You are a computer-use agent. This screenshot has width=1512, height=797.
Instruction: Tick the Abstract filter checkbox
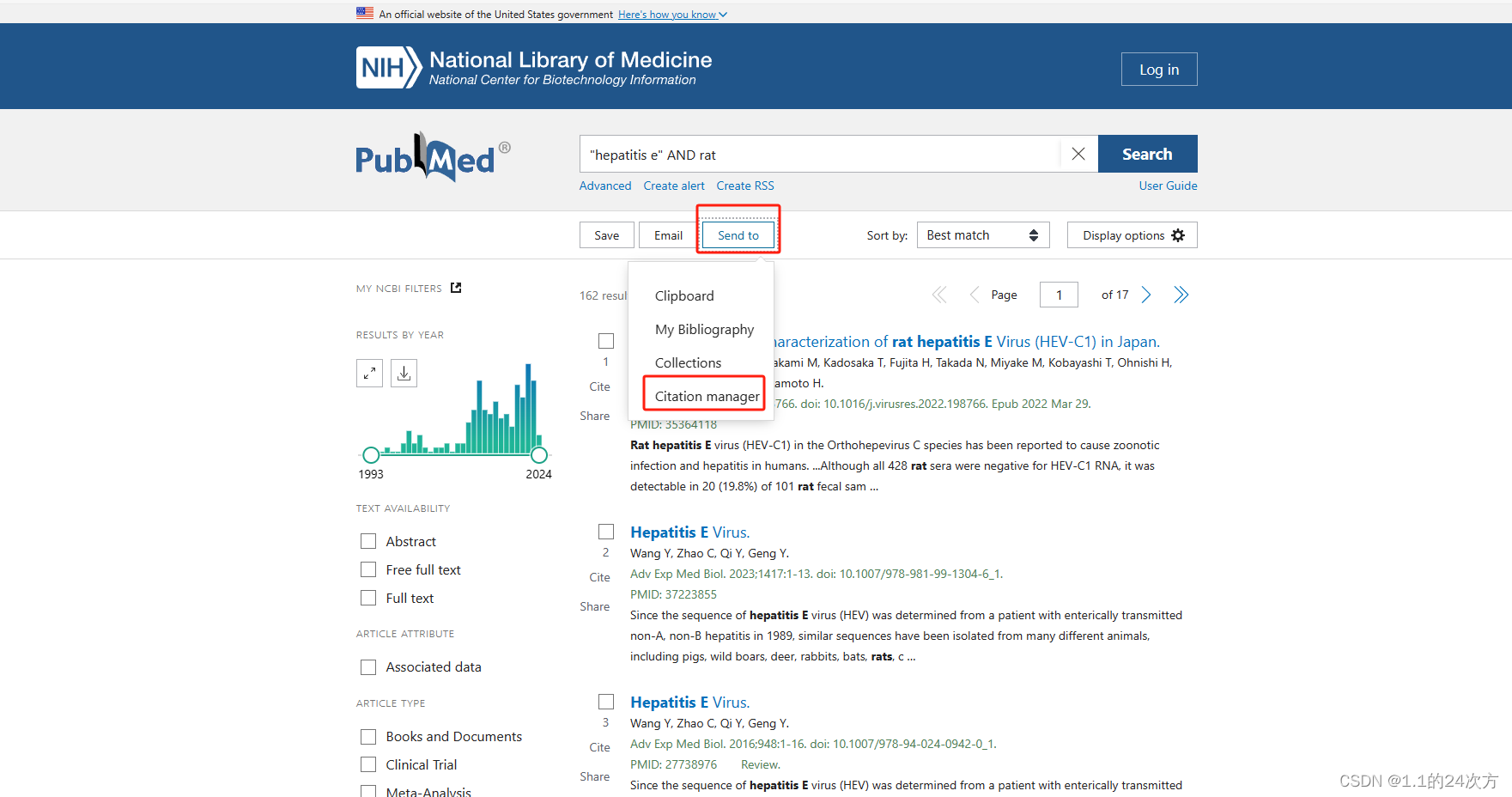[368, 541]
